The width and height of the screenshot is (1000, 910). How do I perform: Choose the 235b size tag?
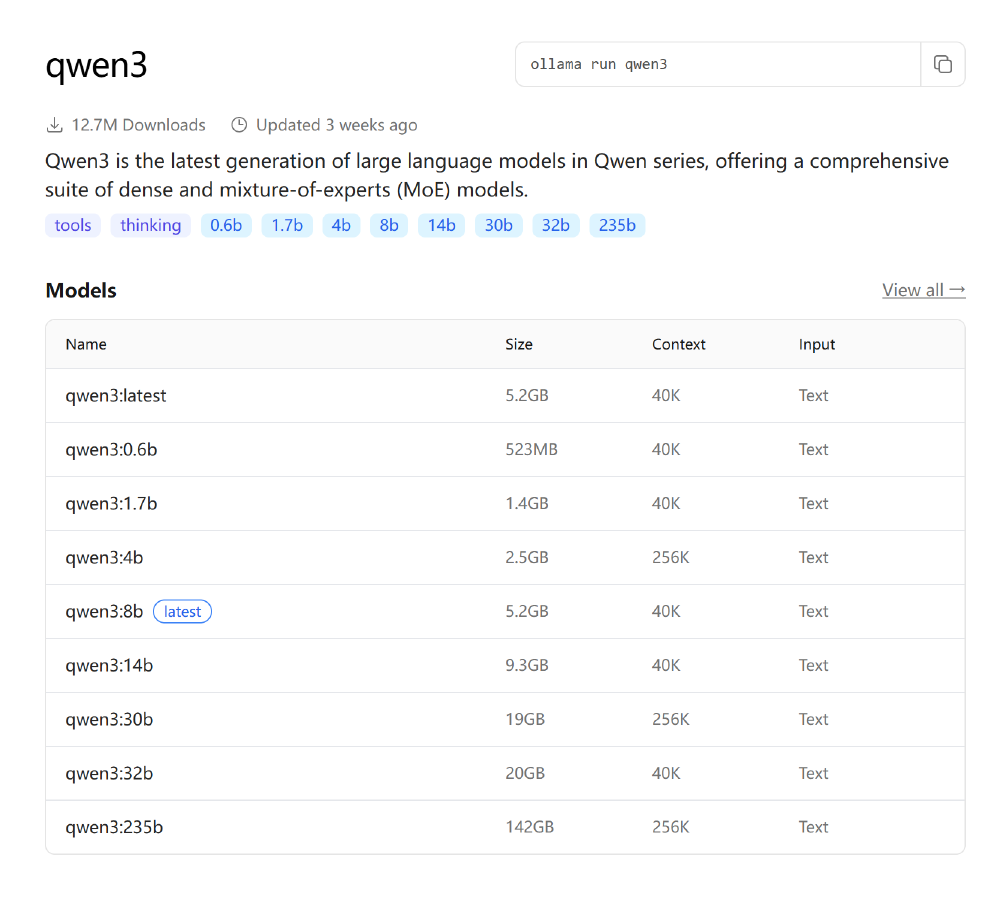pos(617,225)
